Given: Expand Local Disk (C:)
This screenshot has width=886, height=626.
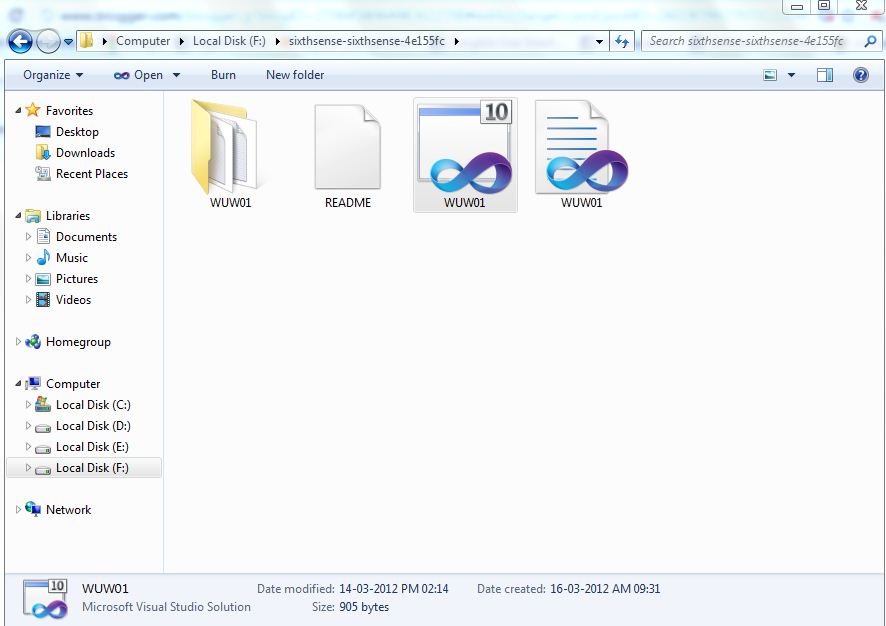Looking at the screenshot, I should tap(28, 405).
